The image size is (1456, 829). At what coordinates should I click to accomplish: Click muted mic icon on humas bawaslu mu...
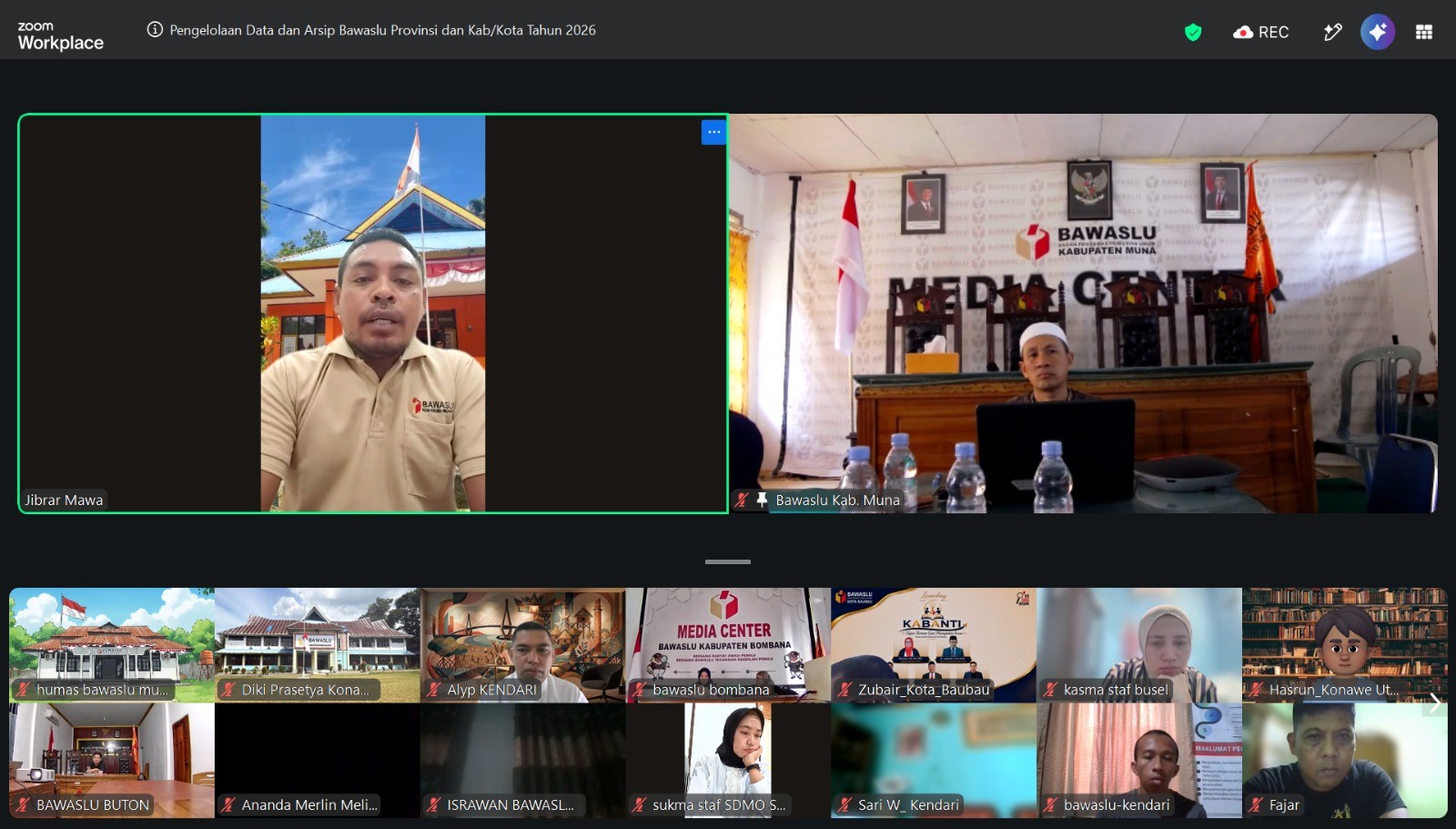[x=24, y=690]
